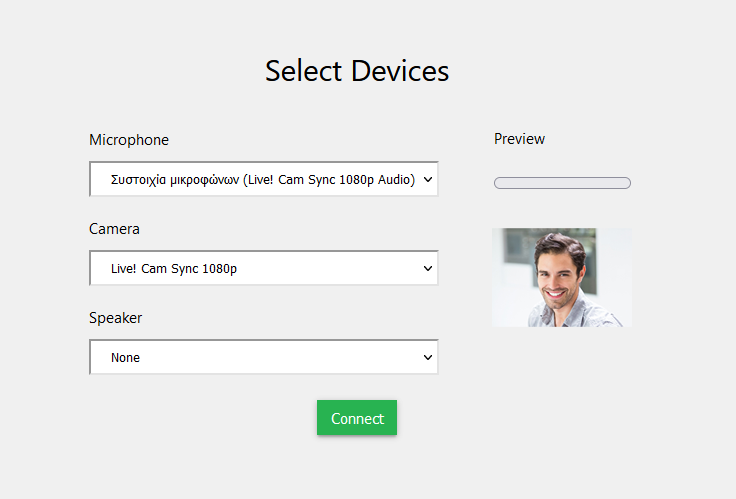
Task: Click the chevron arrow on the Camera dropdown
Action: [x=428, y=269]
